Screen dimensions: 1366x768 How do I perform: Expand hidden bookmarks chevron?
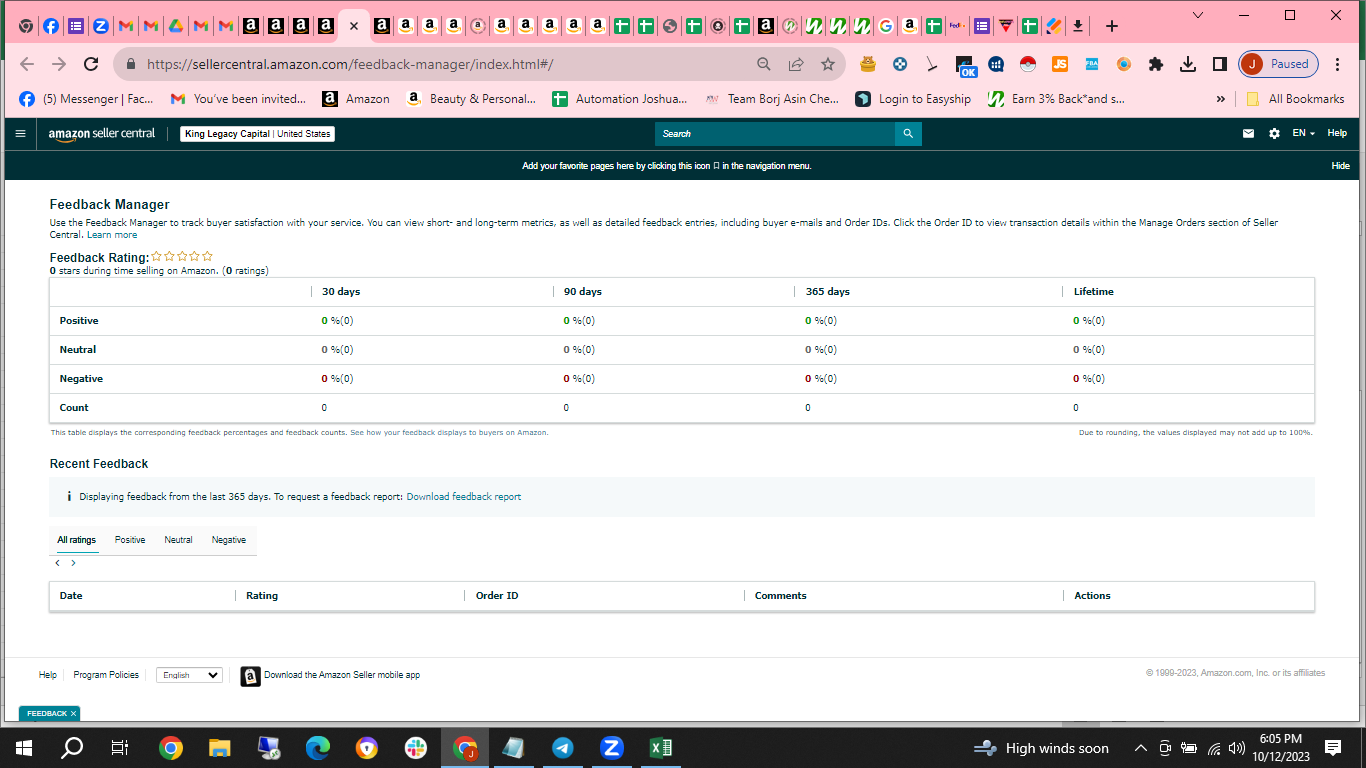point(1220,99)
